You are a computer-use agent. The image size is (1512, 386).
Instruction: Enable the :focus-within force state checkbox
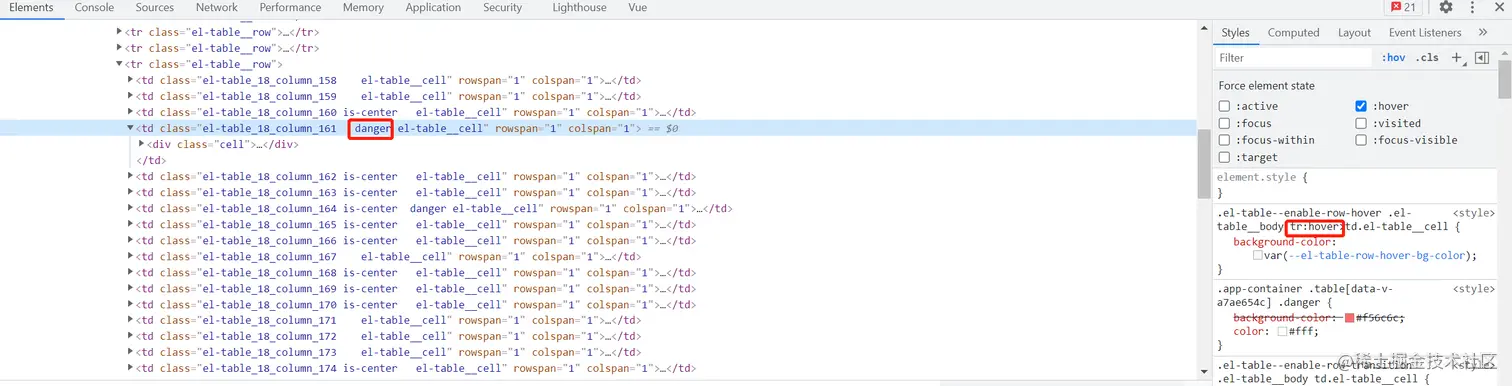click(x=1224, y=140)
